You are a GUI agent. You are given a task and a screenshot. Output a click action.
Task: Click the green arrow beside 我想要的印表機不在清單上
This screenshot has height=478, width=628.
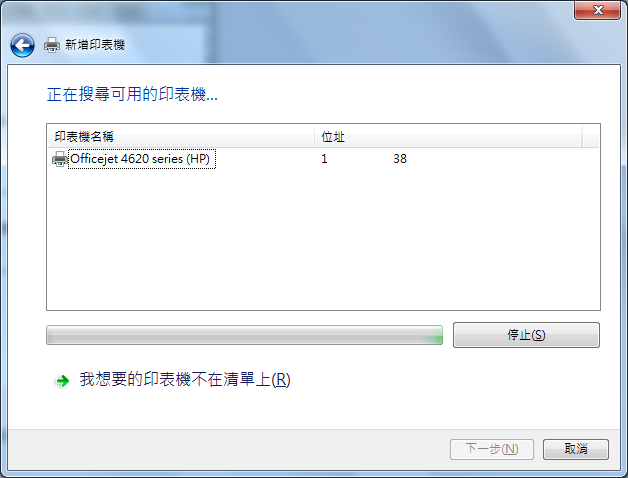pyautogui.click(x=62, y=381)
